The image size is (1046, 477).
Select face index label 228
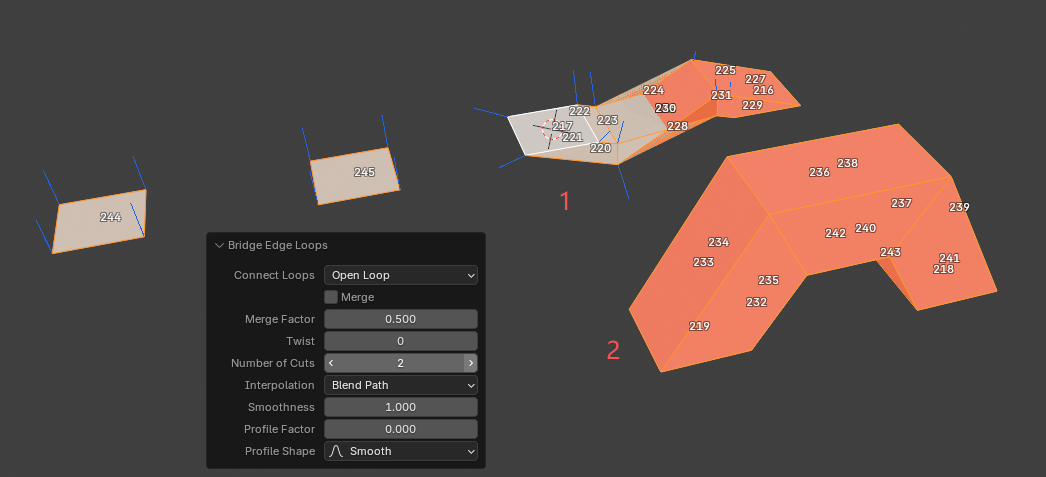click(x=677, y=126)
